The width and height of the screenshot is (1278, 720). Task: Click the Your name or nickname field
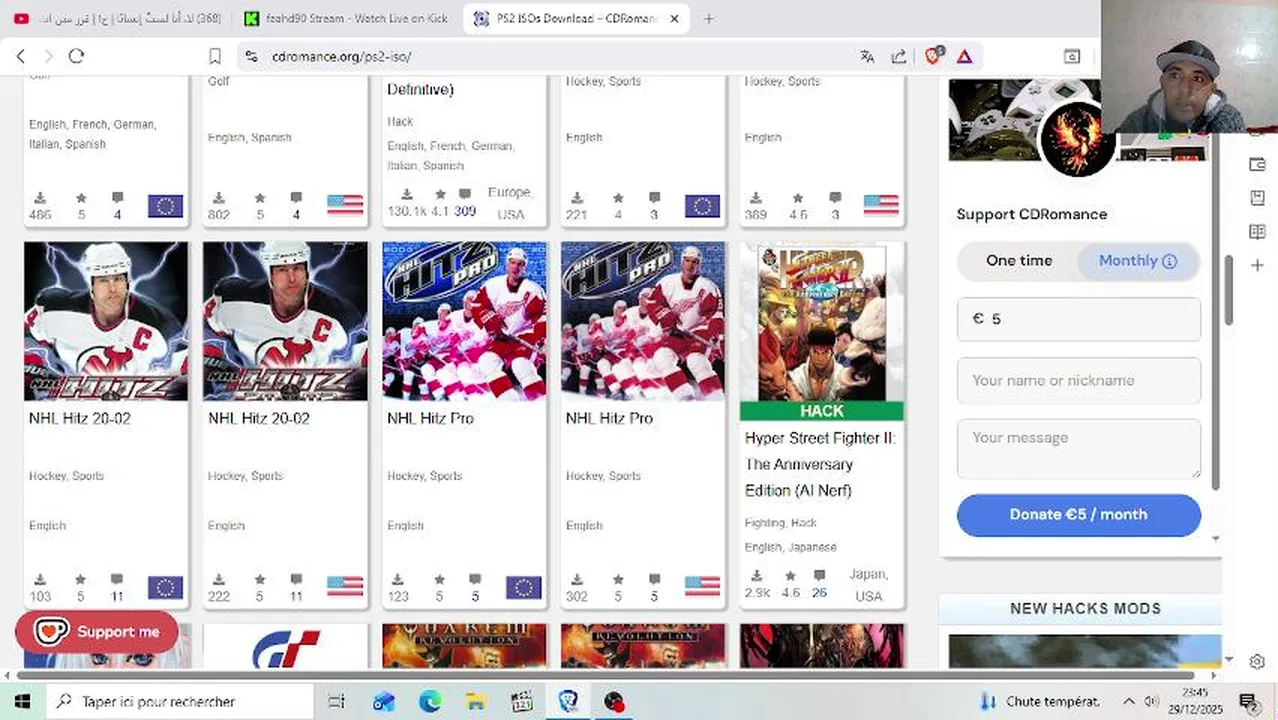1078,381
